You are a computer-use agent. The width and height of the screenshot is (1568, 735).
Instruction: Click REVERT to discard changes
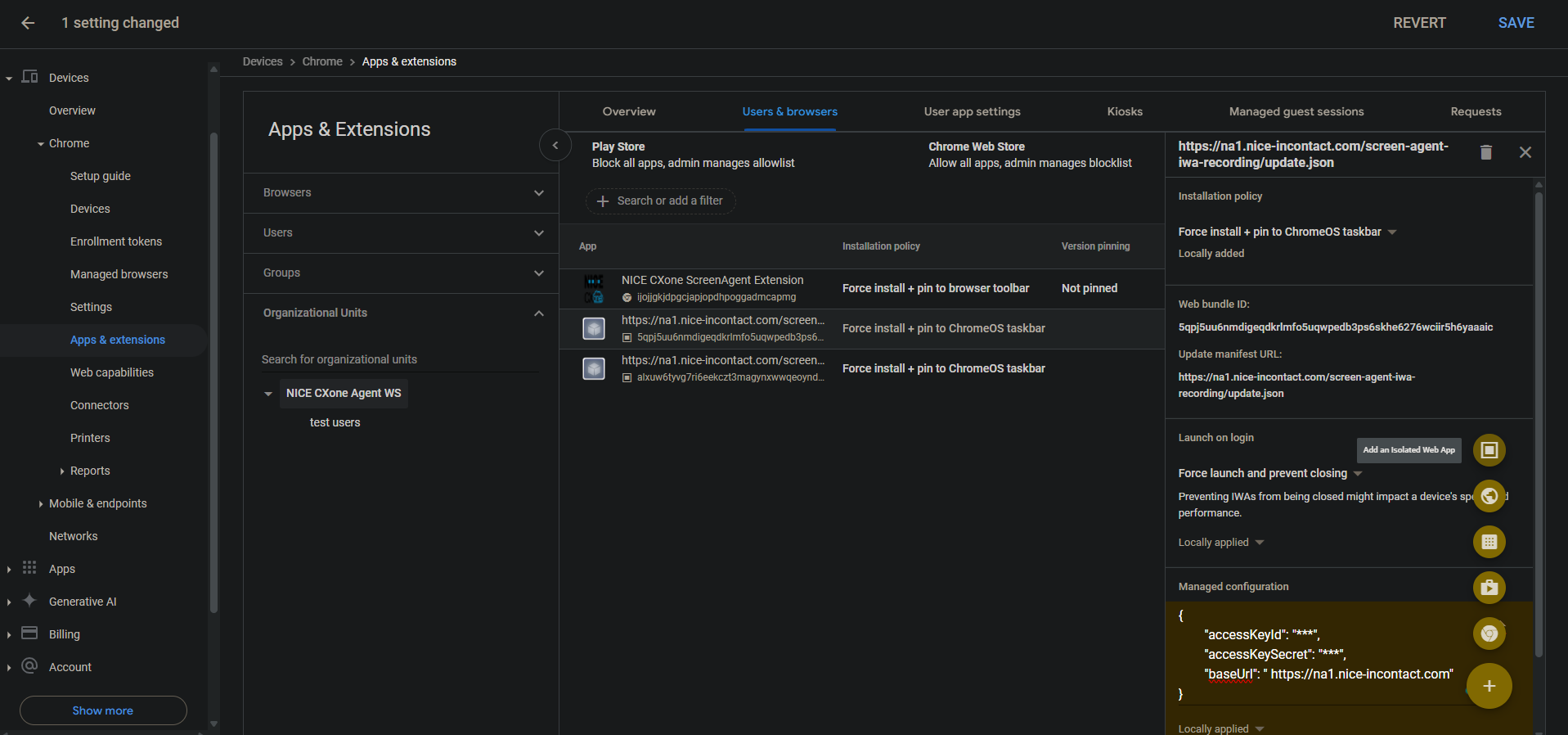[x=1418, y=23]
